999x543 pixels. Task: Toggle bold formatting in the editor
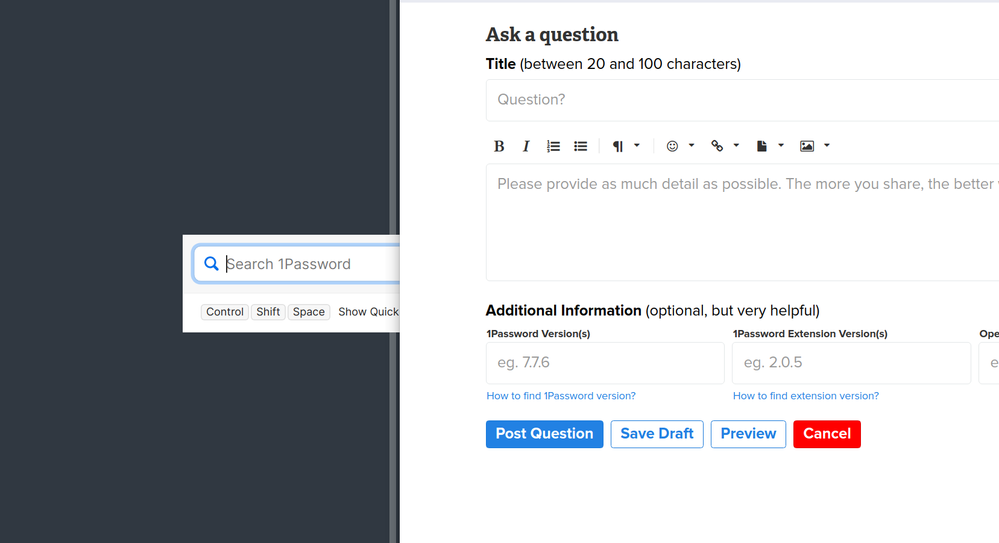pos(499,146)
